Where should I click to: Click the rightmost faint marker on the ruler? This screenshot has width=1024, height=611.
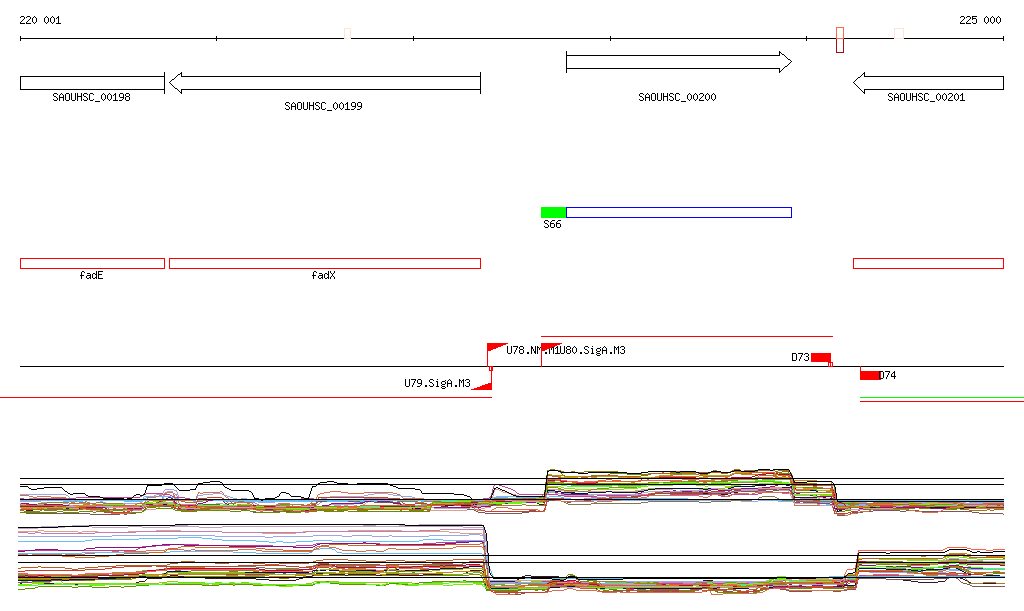(x=899, y=34)
